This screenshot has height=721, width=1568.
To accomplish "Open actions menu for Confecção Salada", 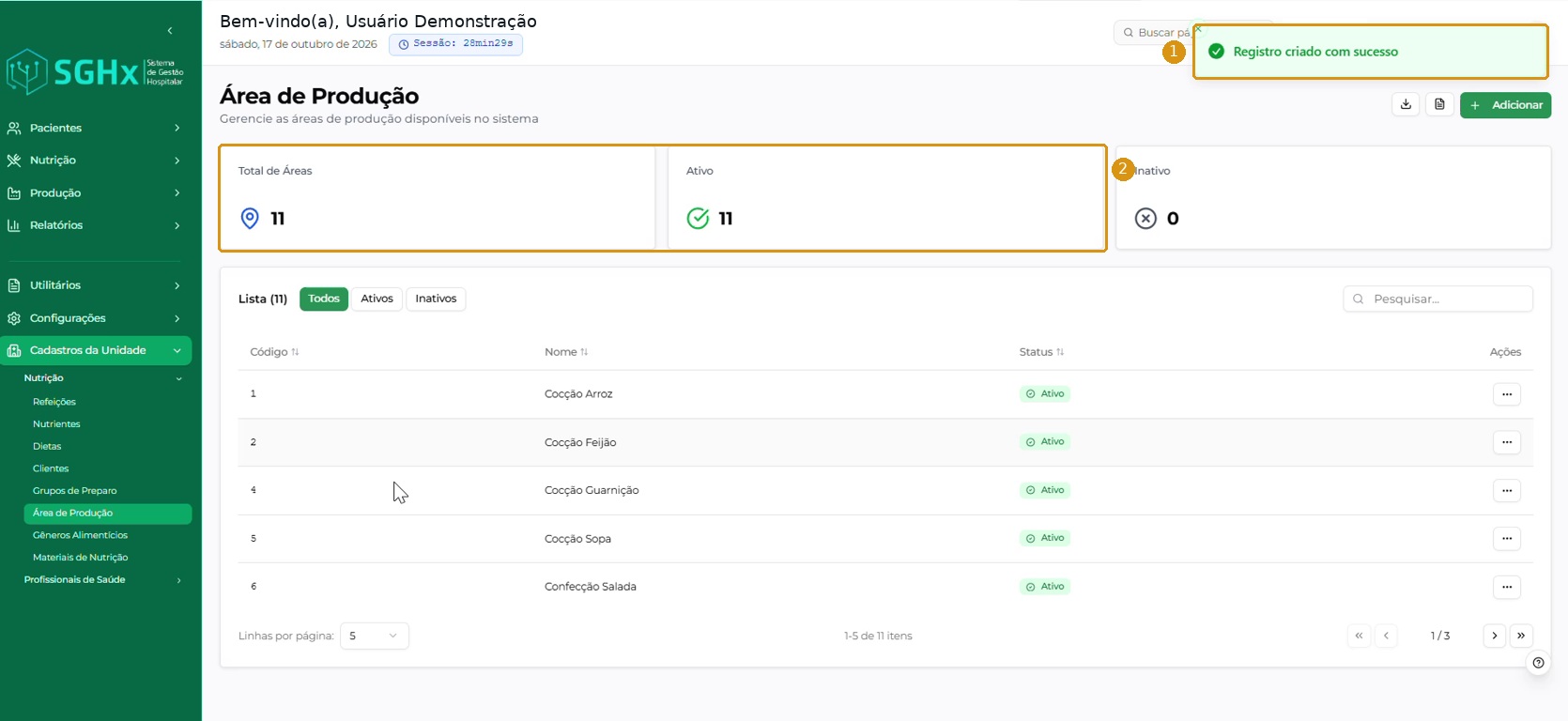I will pyautogui.click(x=1507, y=587).
